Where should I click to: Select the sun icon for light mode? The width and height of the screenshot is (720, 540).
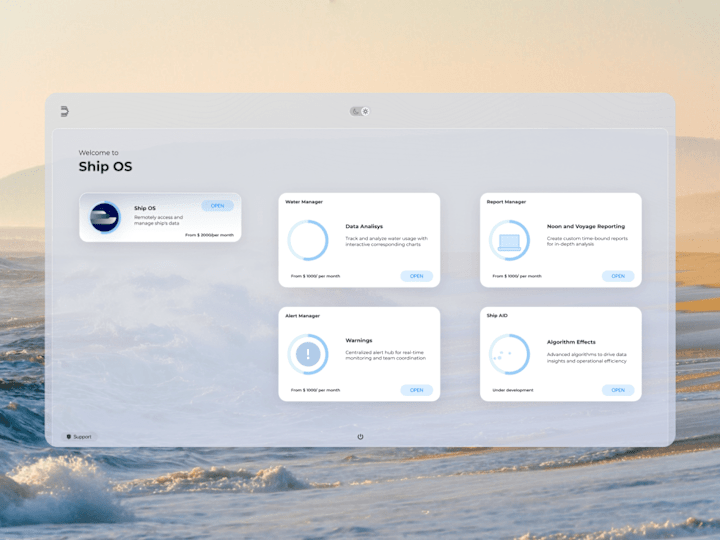pos(366,111)
